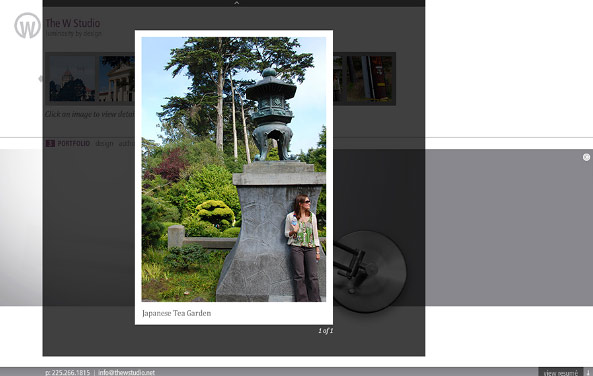The width and height of the screenshot is (593, 376).
Task: Click the luminosity by design tagline
Action: pyautogui.click(x=73, y=34)
